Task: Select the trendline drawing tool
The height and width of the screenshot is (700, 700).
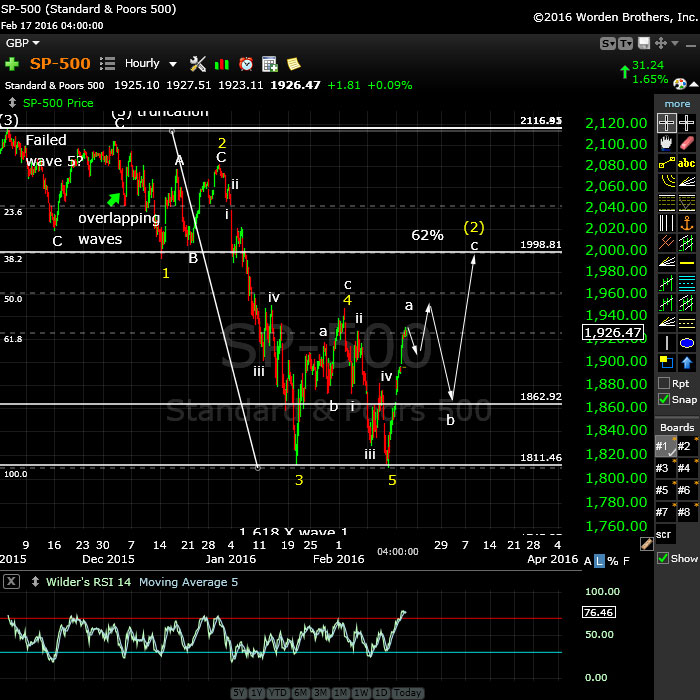Action: coord(666,163)
